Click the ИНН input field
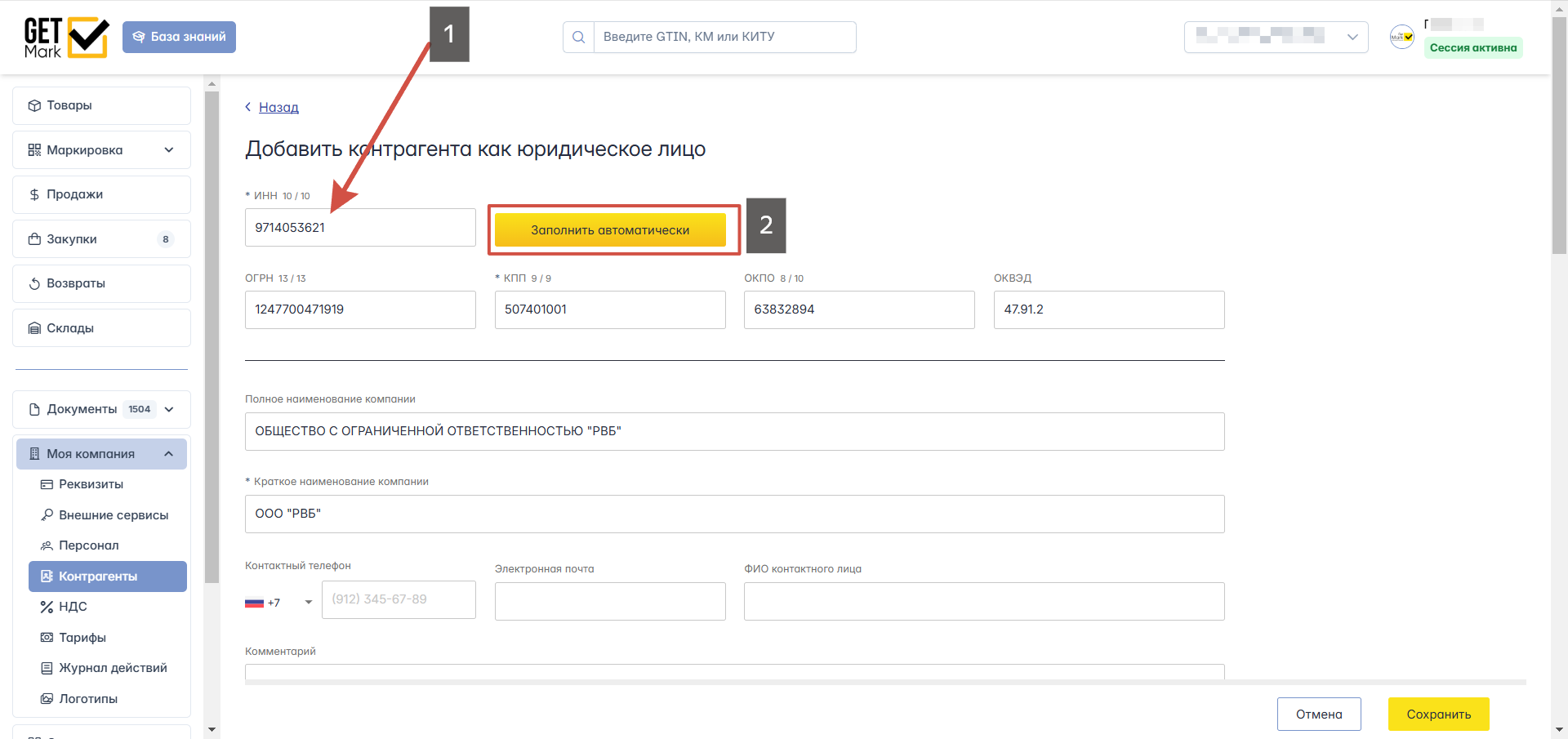The image size is (1568, 739). [x=360, y=227]
